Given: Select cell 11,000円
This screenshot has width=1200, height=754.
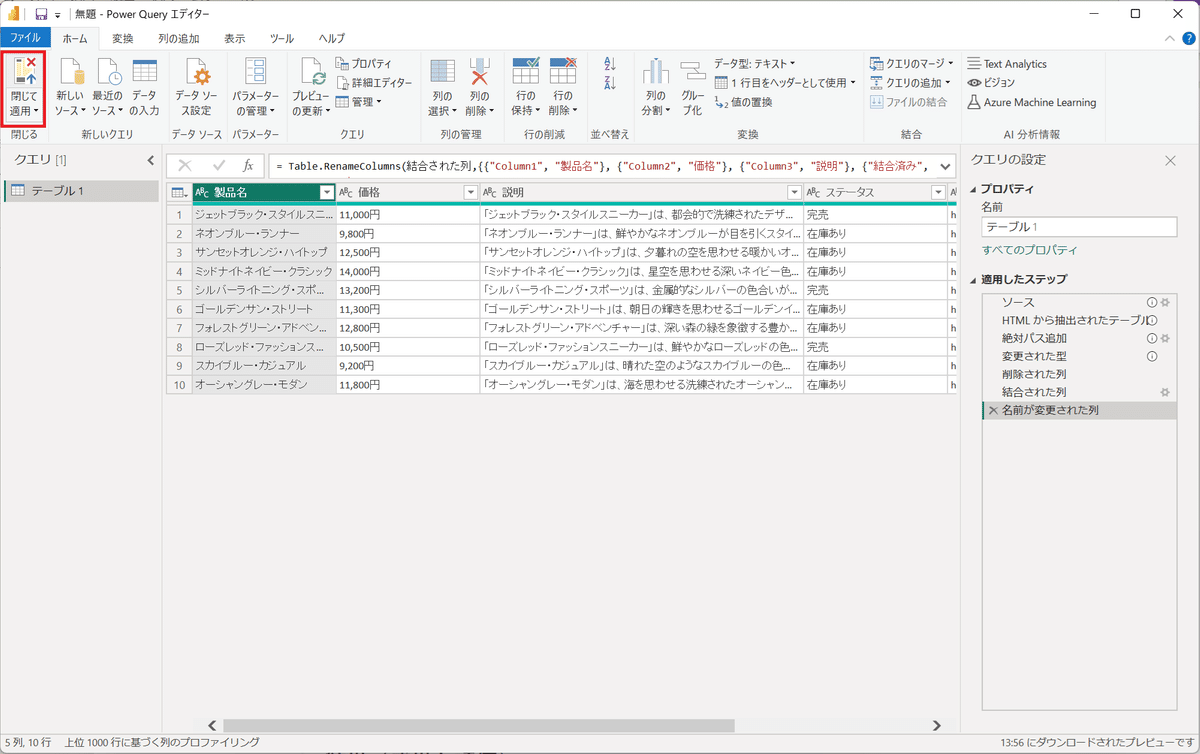Looking at the screenshot, I should 408,215.
